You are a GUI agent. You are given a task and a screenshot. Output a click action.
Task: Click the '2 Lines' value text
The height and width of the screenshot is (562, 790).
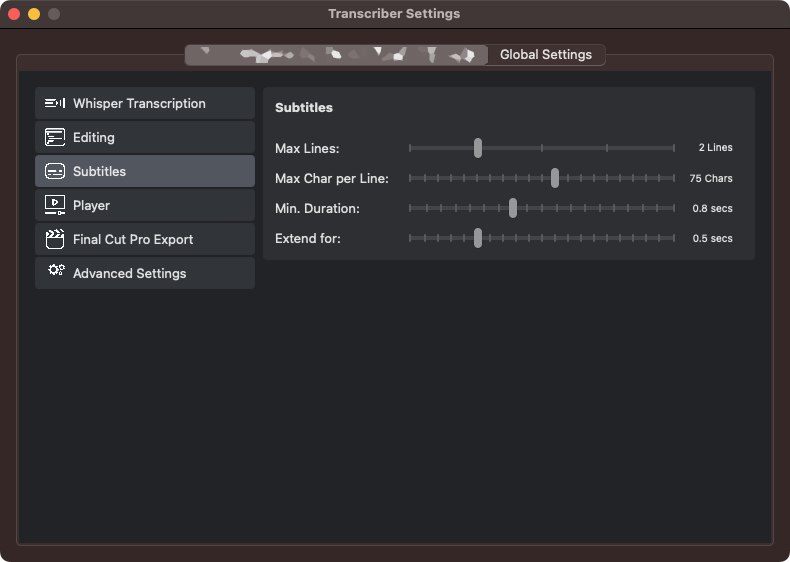click(715, 148)
